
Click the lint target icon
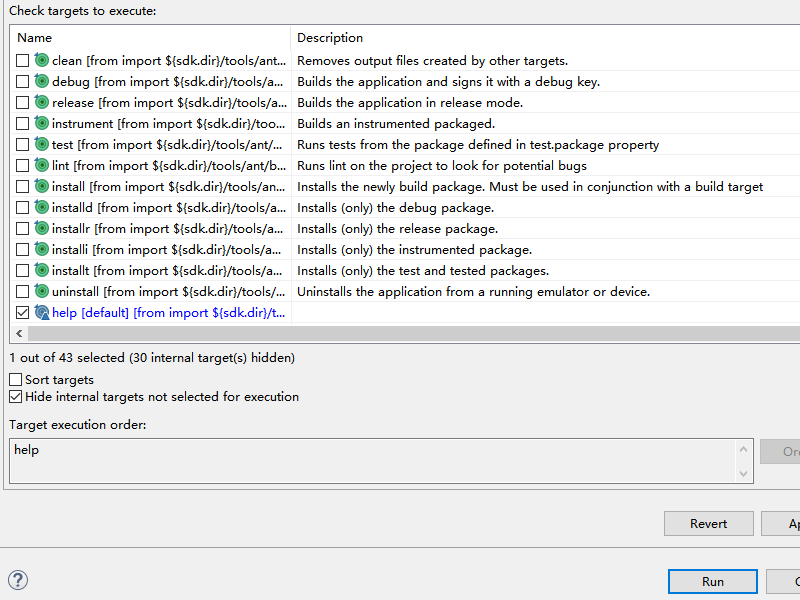[42, 166]
